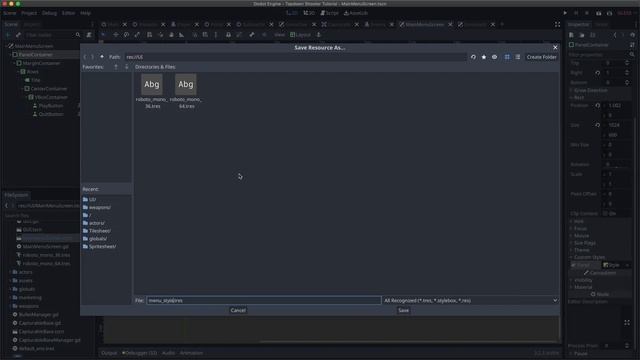Select the Rotate tool in viewport toolbar

pos(126,35)
